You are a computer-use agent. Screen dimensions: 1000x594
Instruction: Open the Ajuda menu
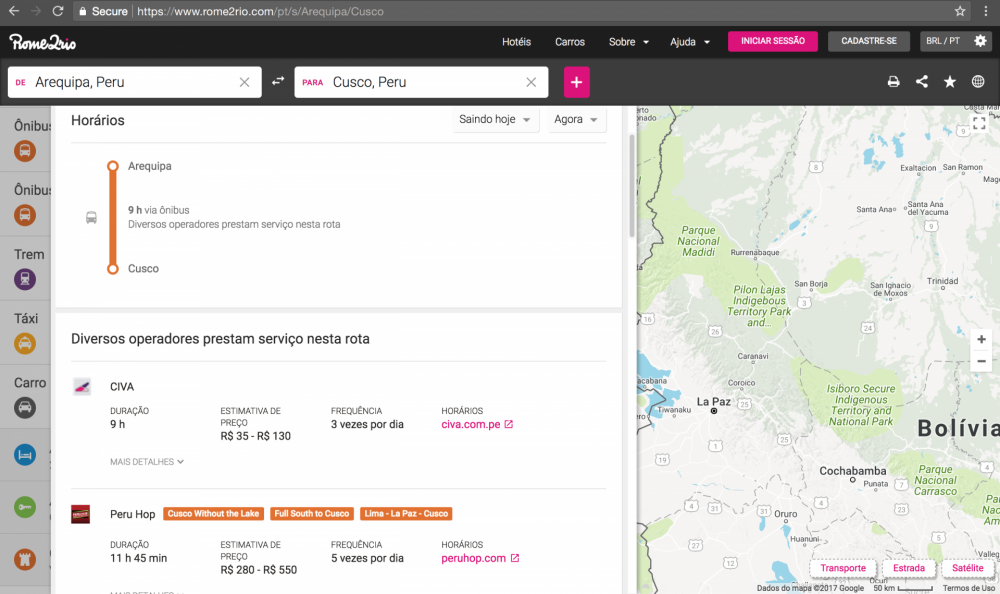[x=689, y=42]
